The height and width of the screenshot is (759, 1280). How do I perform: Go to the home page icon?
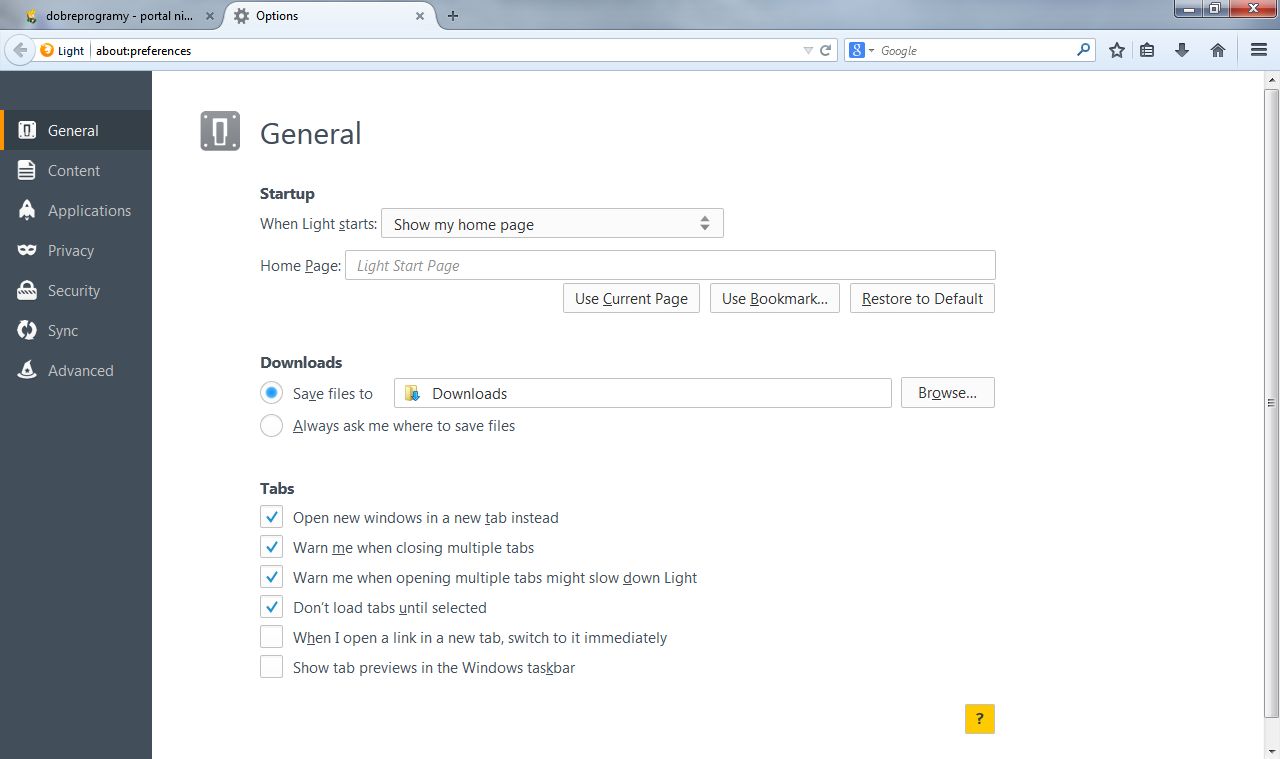point(1218,50)
